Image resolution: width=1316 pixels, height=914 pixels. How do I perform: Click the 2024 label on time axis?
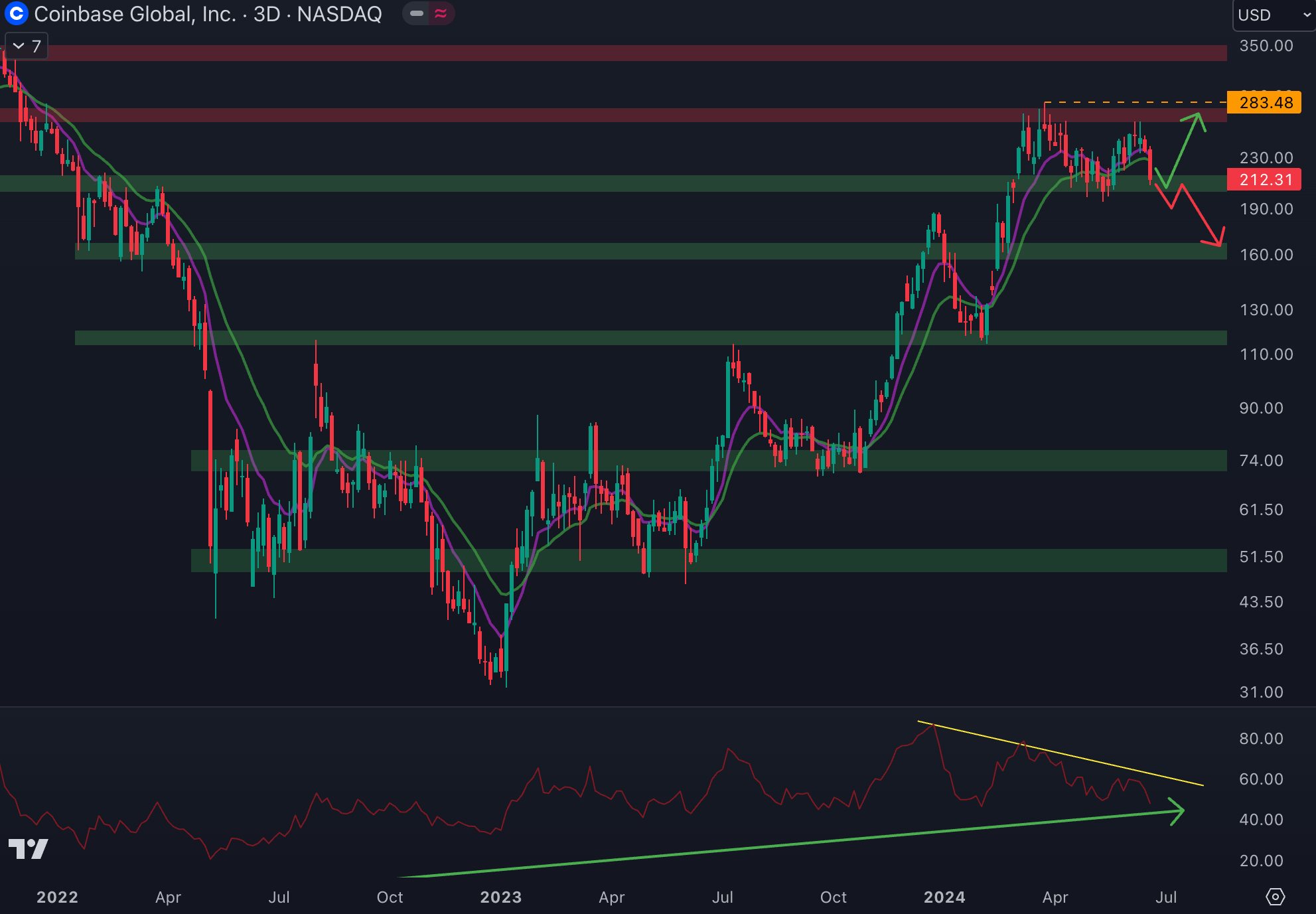[944, 897]
